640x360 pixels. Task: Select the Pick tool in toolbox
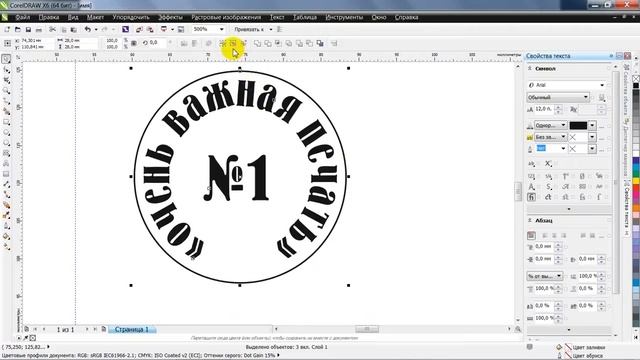pos(6,59)
